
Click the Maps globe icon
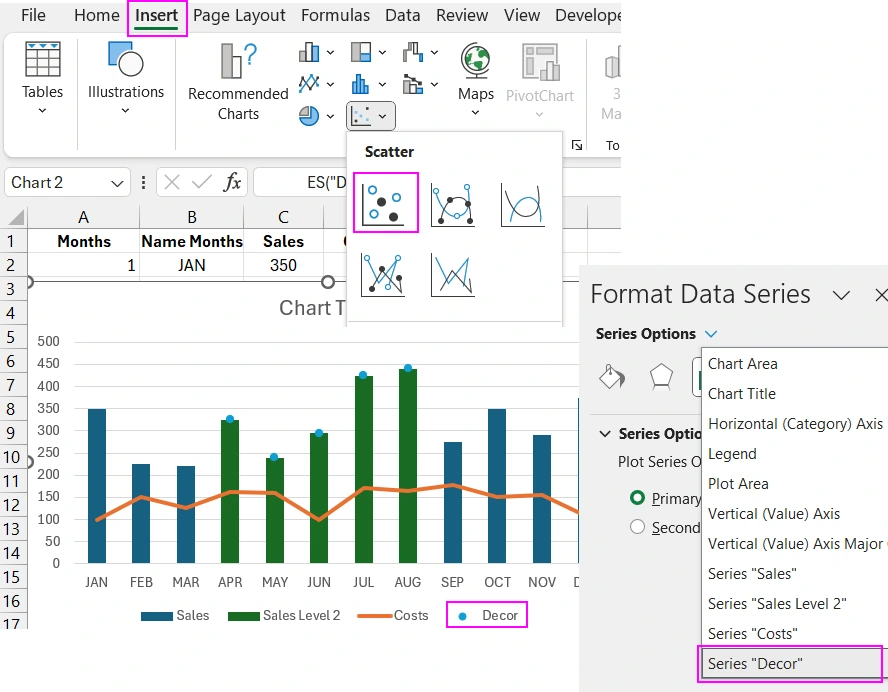click(x=476, y=62)
